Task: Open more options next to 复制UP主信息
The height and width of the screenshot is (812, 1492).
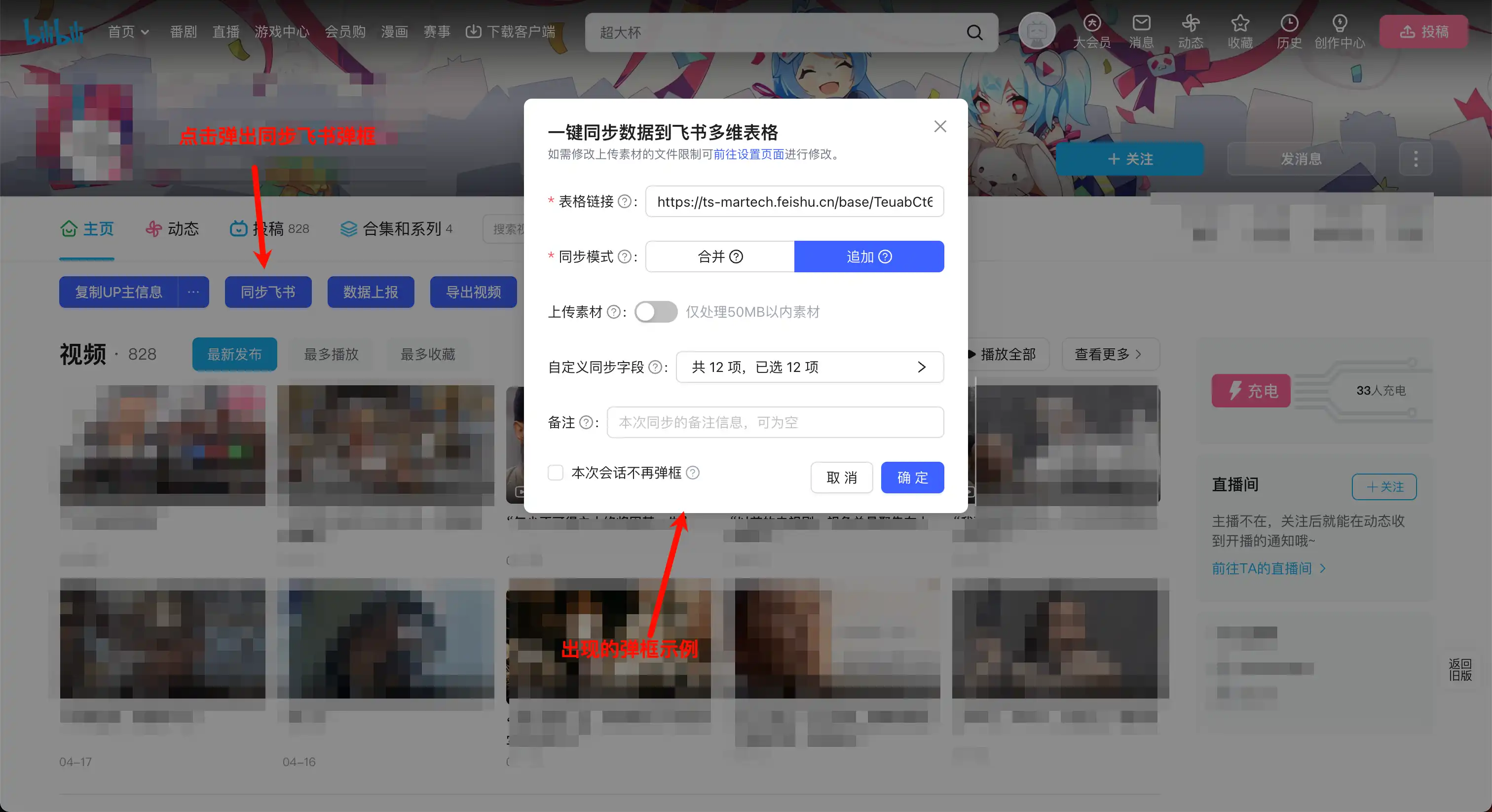Action: pyautogui.click(x=193, y=292)
